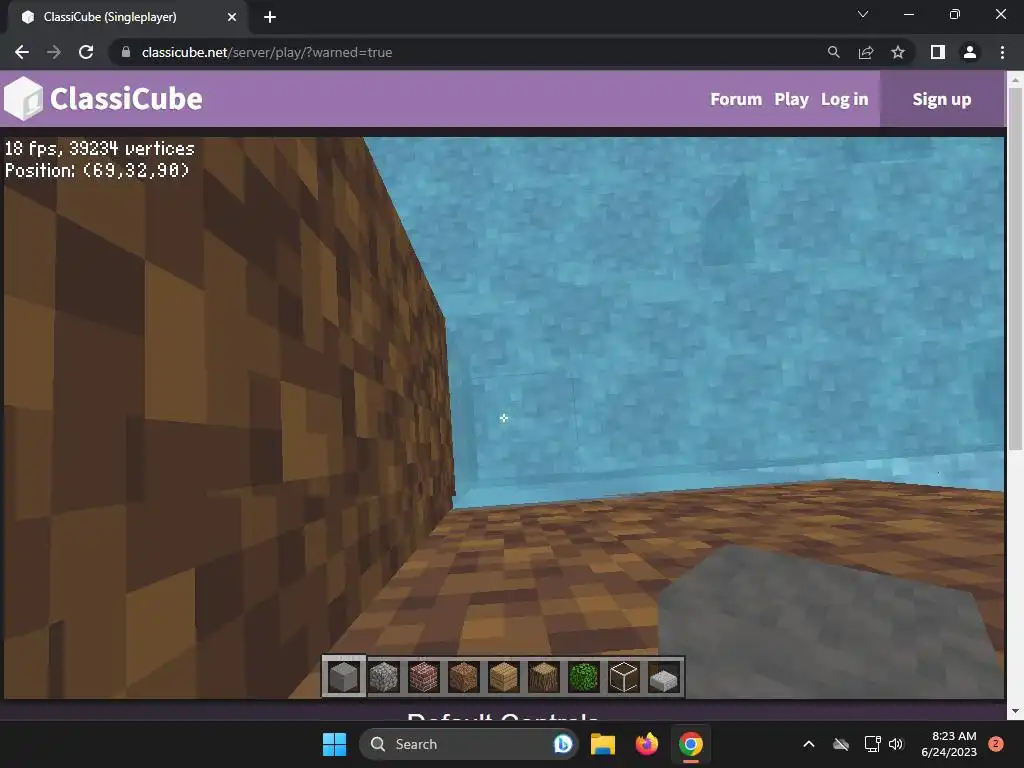The width and height of the screenshot is (1024, 768).
Task: Click the page vertical scrollbar thumb
Action: 1015,268
